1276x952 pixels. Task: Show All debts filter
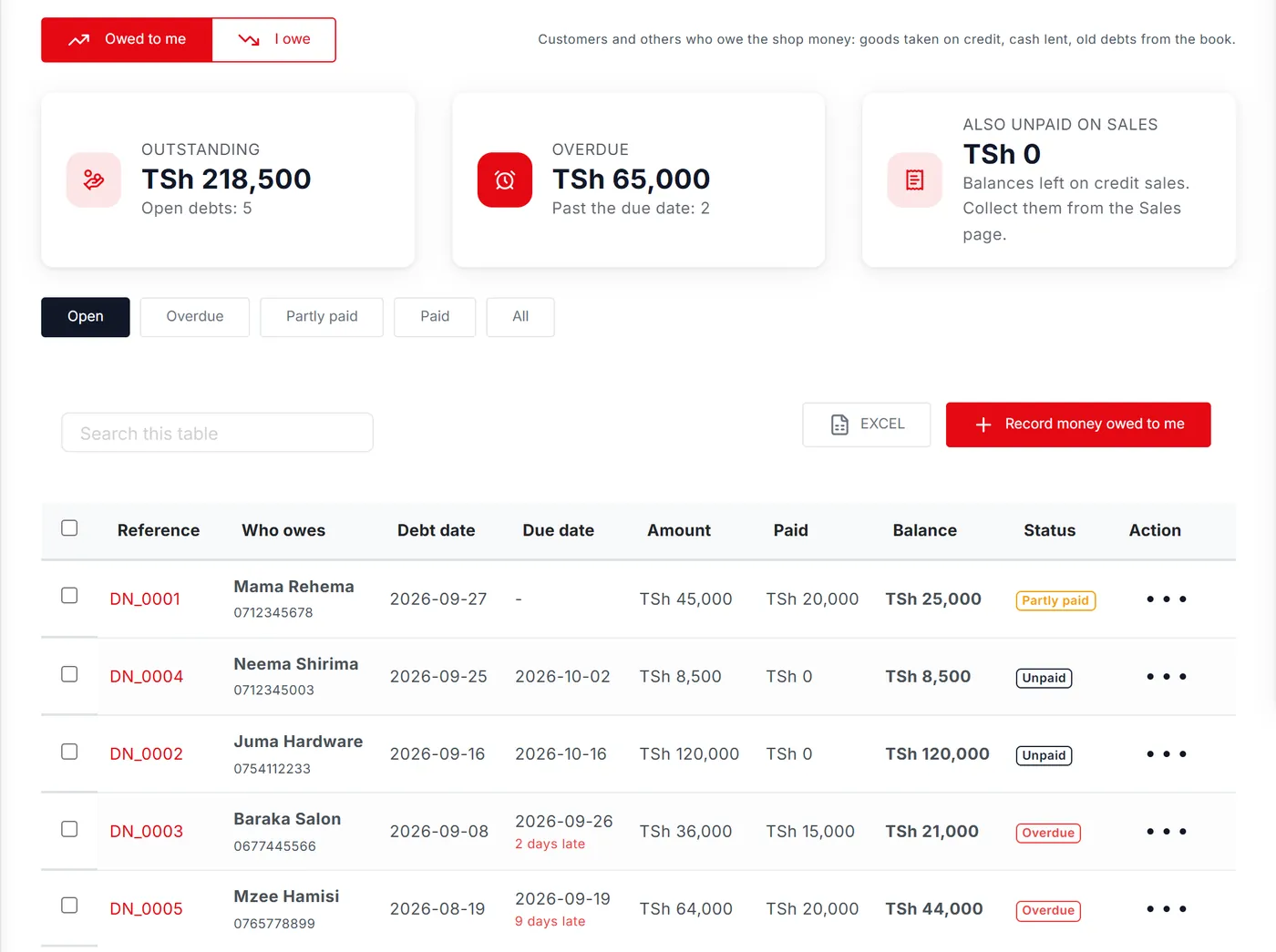(520, 317)
